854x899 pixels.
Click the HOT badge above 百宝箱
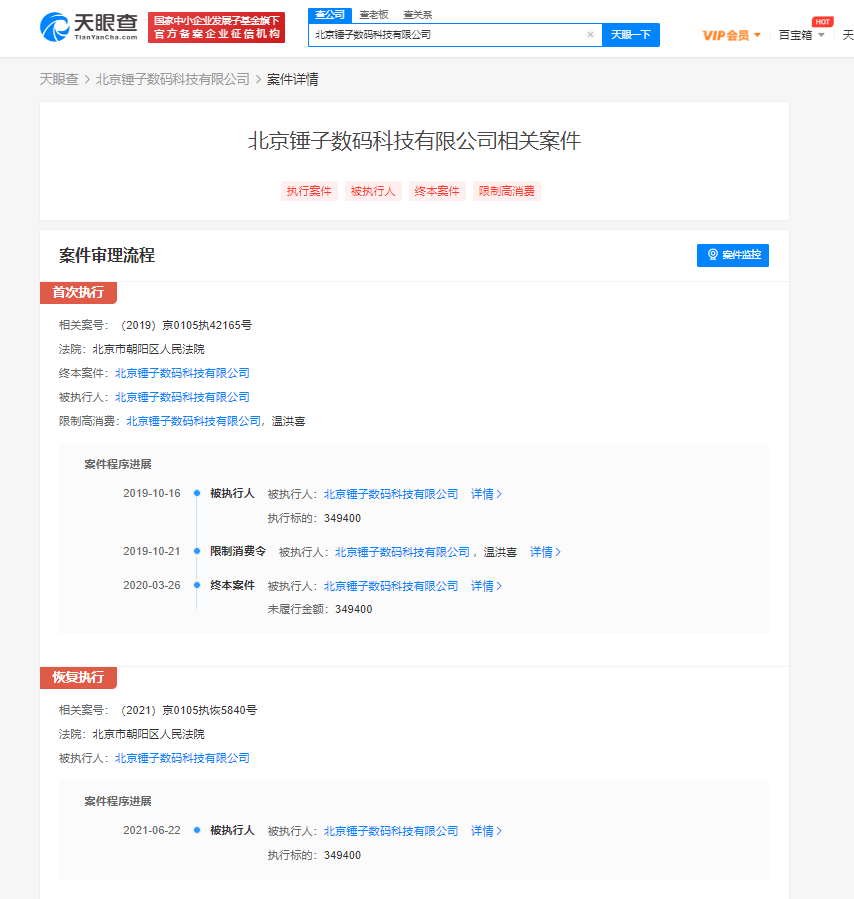coord(822,20)
